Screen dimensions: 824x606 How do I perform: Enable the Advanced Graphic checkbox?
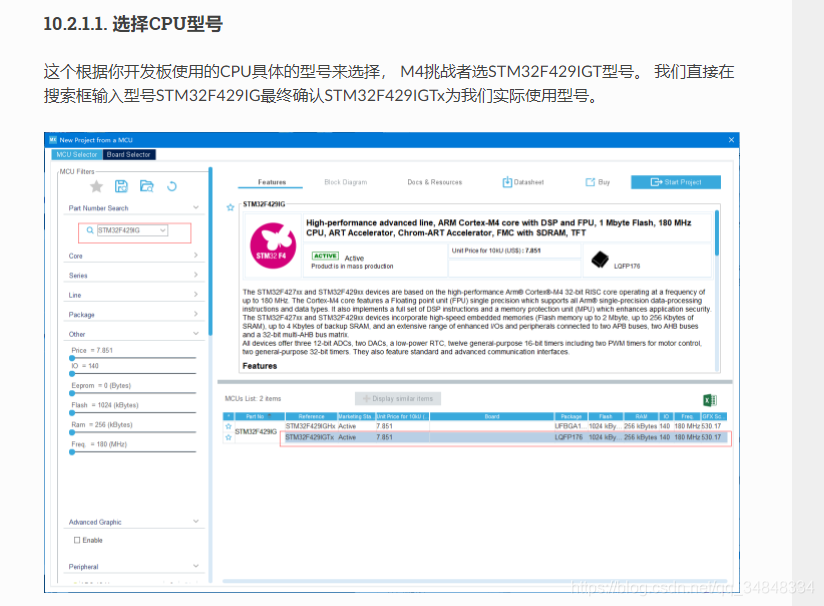point(77,540)
